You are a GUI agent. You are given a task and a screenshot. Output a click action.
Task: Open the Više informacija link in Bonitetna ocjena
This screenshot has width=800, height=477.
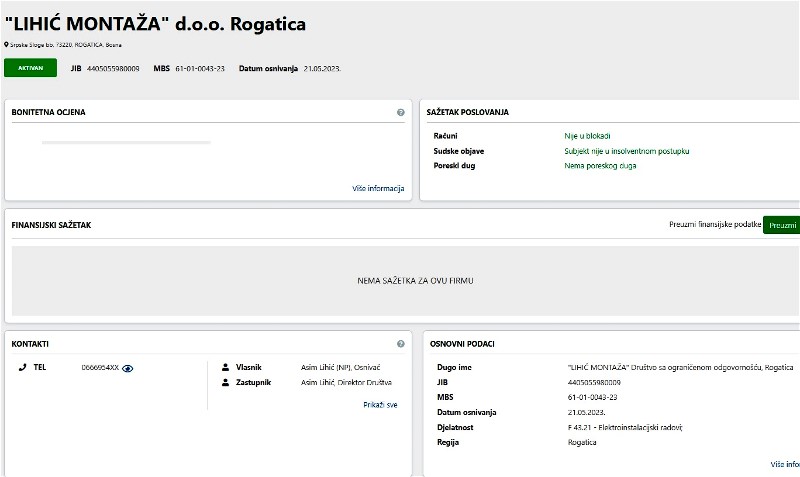click(x=378, y=188)
